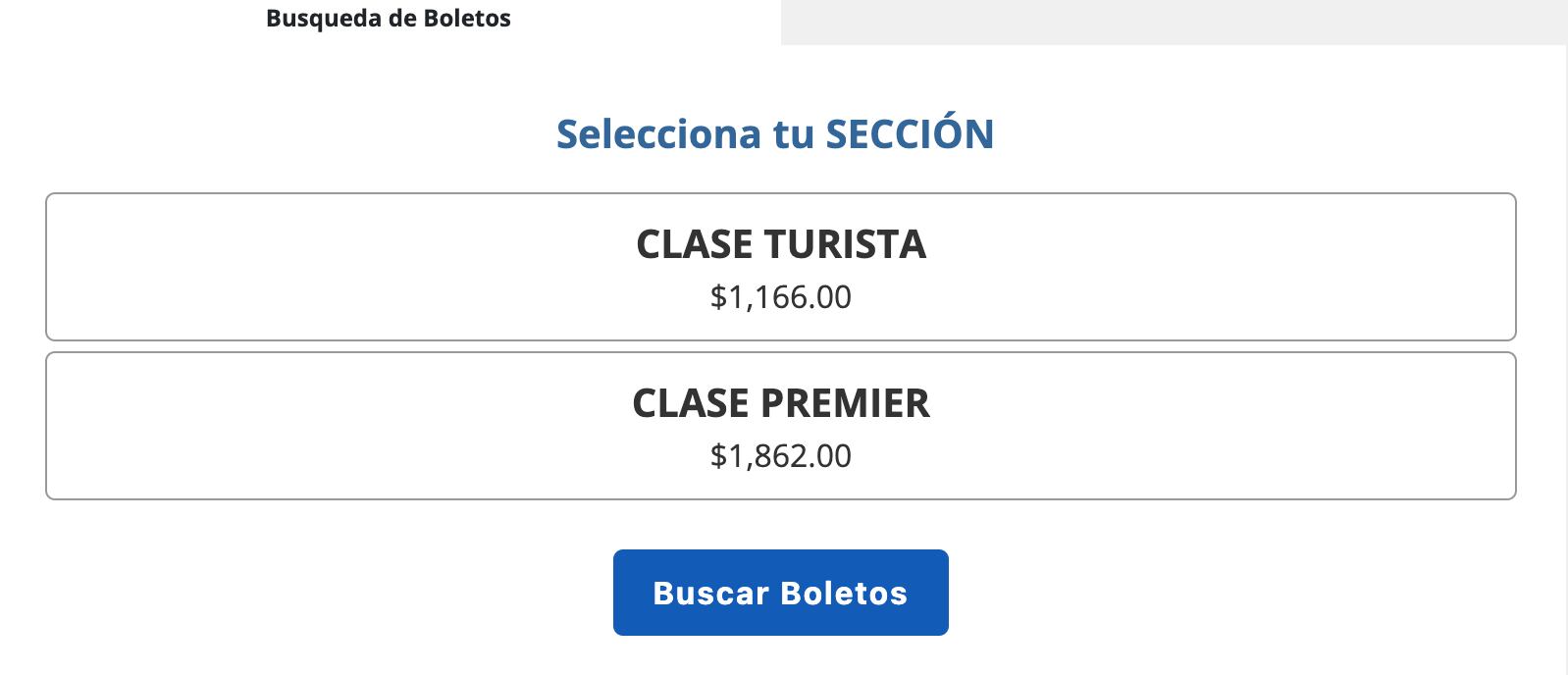Click the $1,862.00 price text
The width and height of the screenshot is (1568, 675).
click(780, 455)
